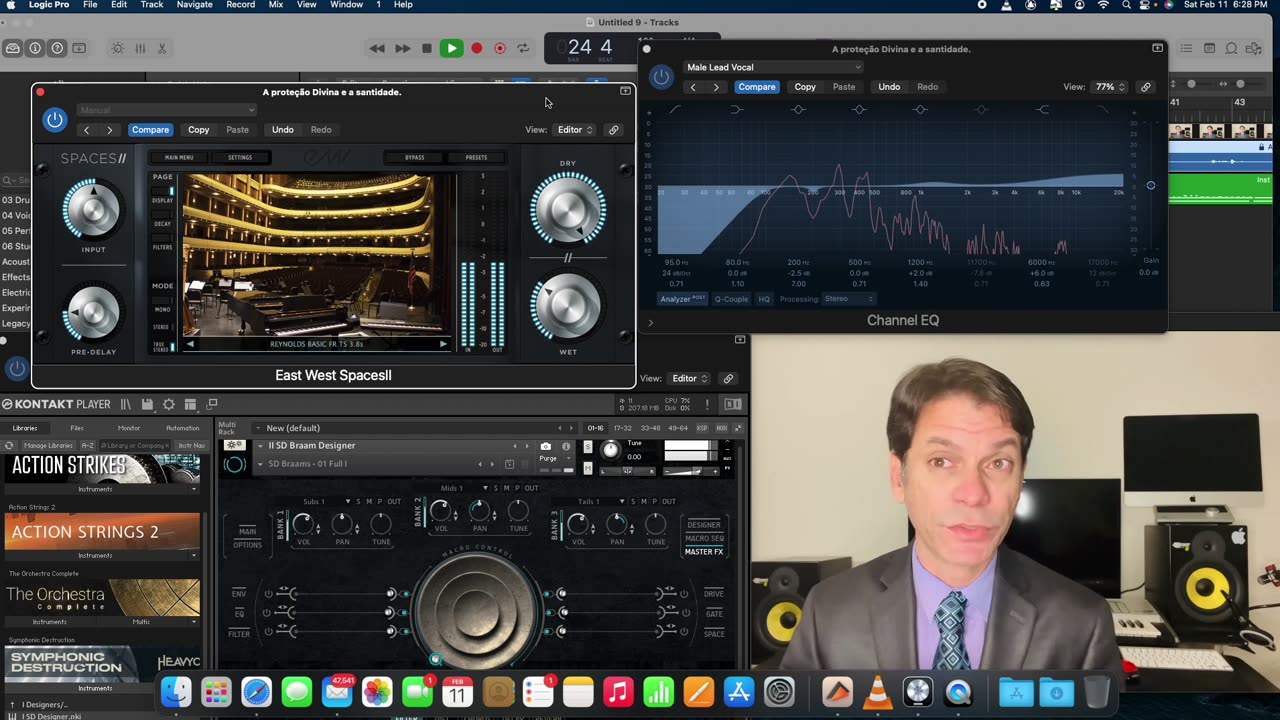Click Compare in the SpacesII plugin header
This screenshot has width=1280, height=720.
click(150, 130)
